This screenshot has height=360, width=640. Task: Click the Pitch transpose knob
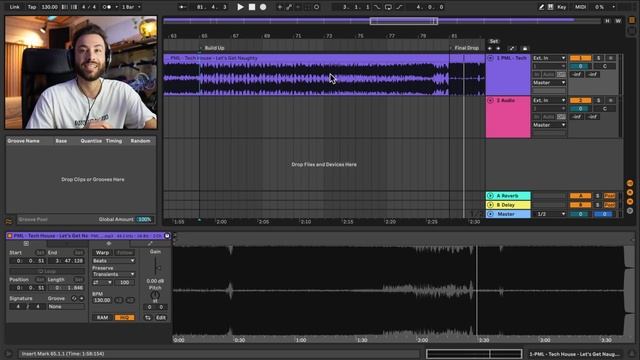(155, 295)
